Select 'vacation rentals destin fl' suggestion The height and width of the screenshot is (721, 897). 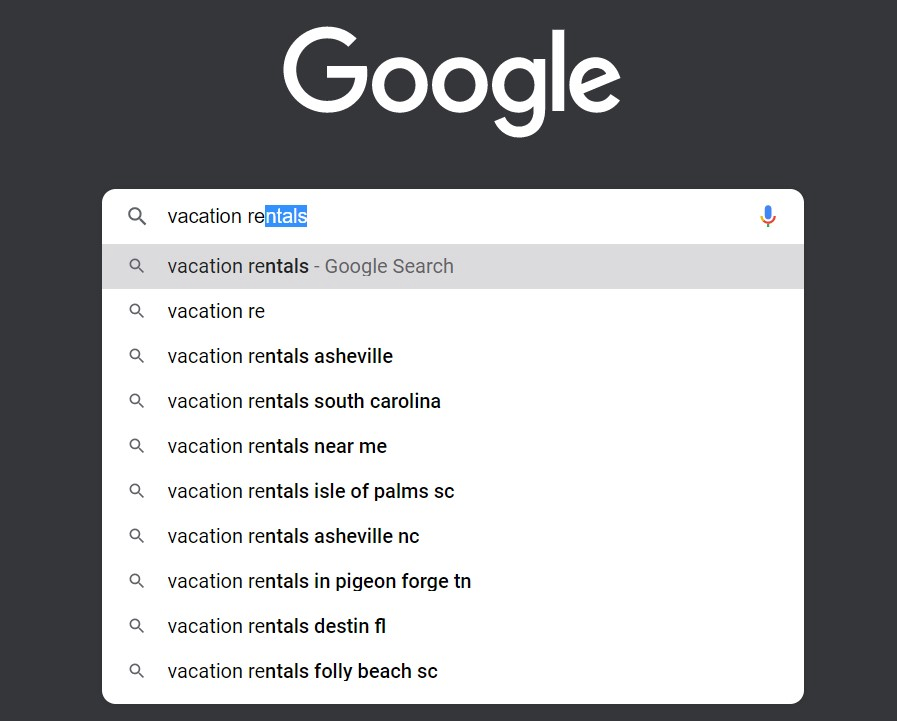(x=453, y=625)
